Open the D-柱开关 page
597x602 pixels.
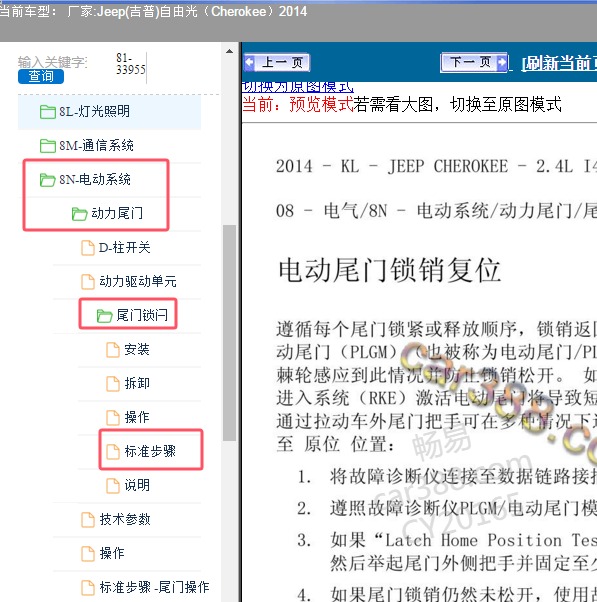pos(124,248)
